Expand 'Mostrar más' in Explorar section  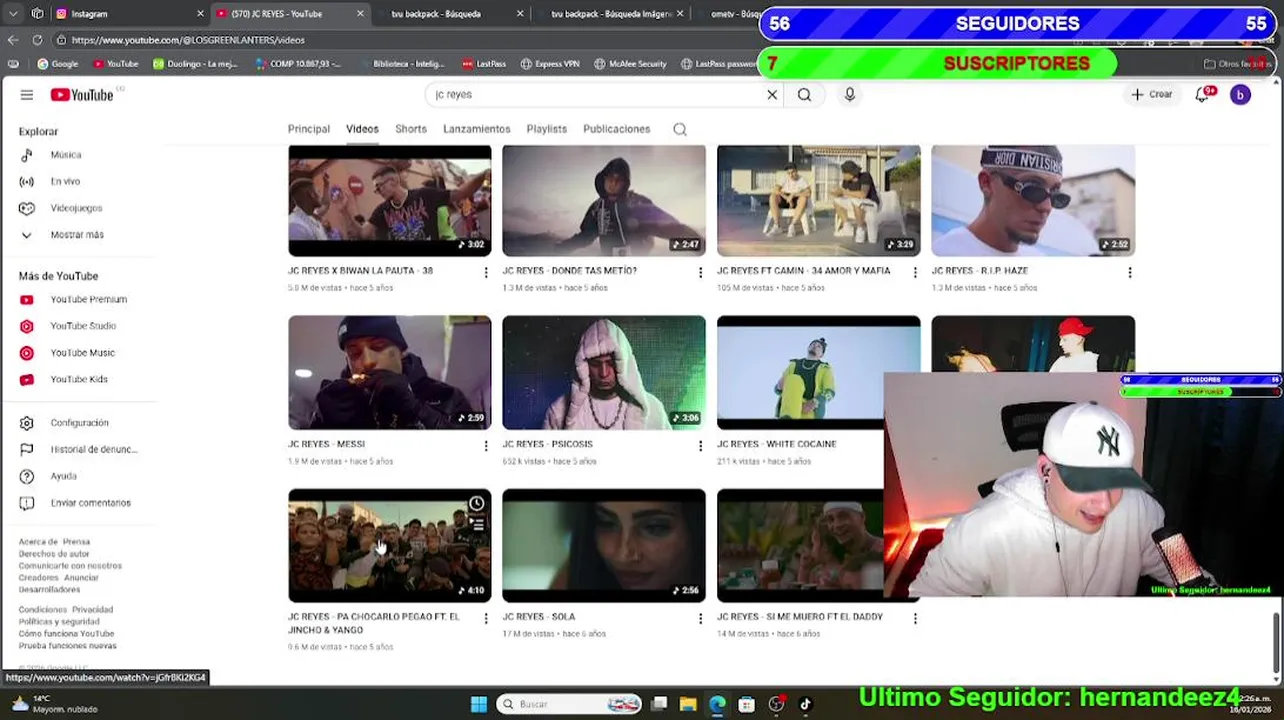point(79,235)
